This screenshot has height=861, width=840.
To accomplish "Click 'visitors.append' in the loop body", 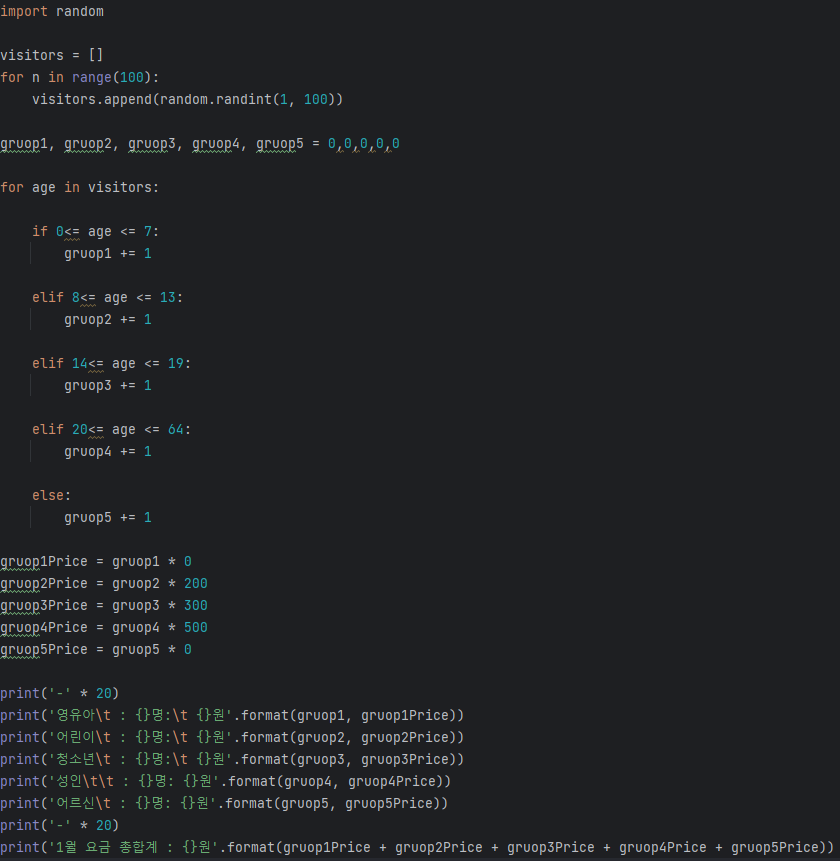I will [92, 99].
